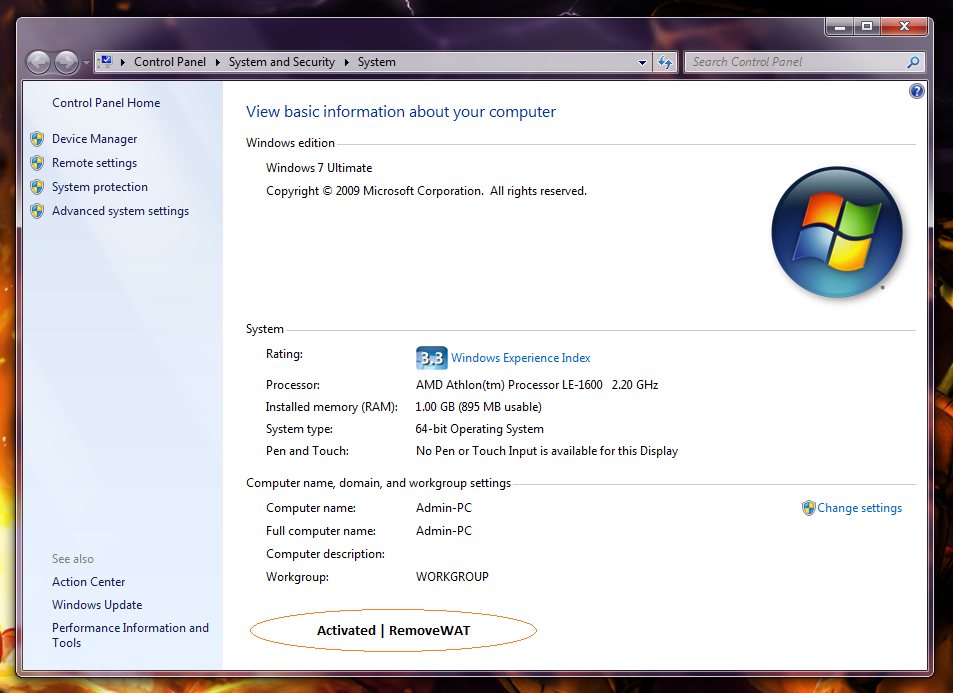Click the blue help question mark icon
The width and height of the screenshot is (953, 693).
(916, 91)
